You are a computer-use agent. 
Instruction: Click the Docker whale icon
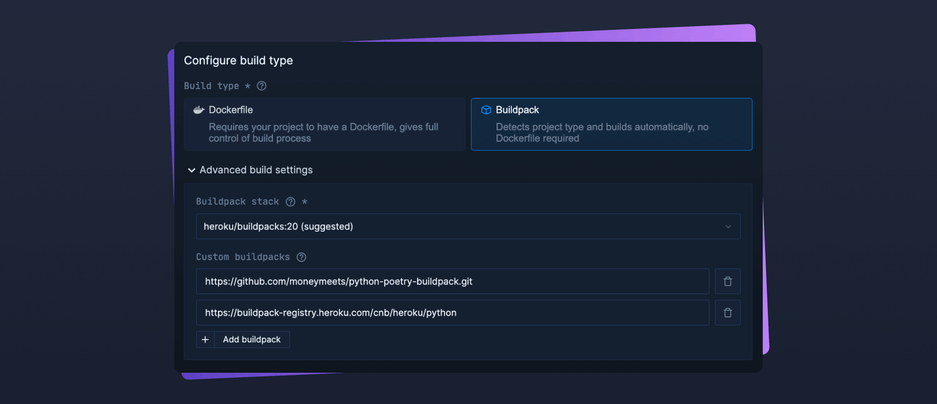tap(198, 110)
